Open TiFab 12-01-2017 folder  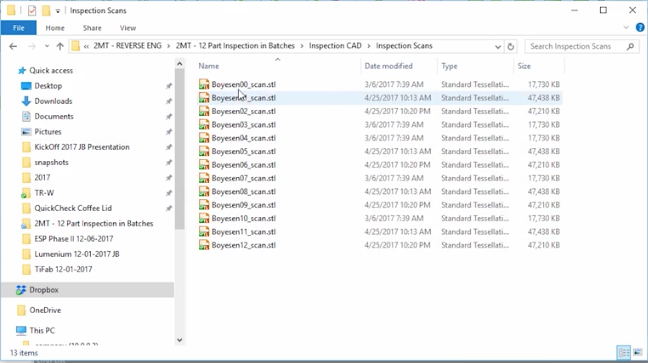[x=63, y=270]
